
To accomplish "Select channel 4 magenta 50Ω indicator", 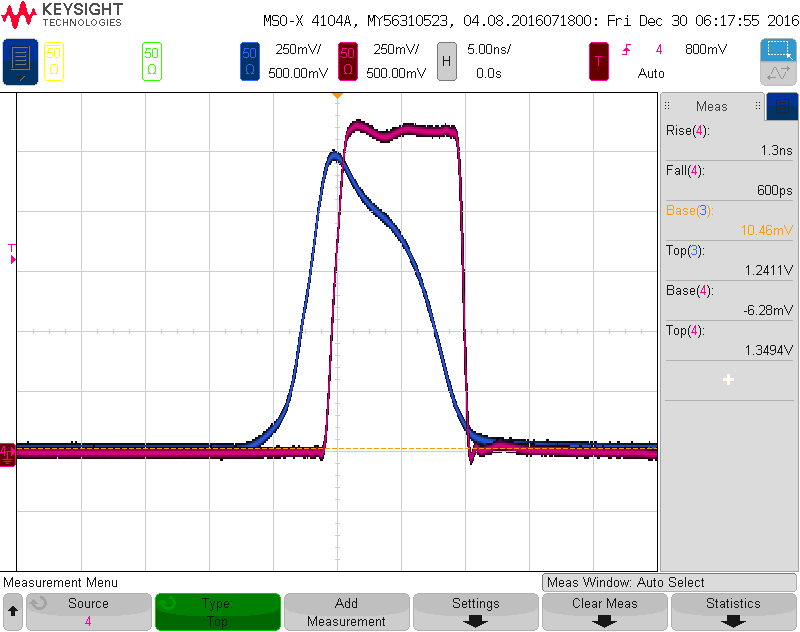I will point(347,61).
